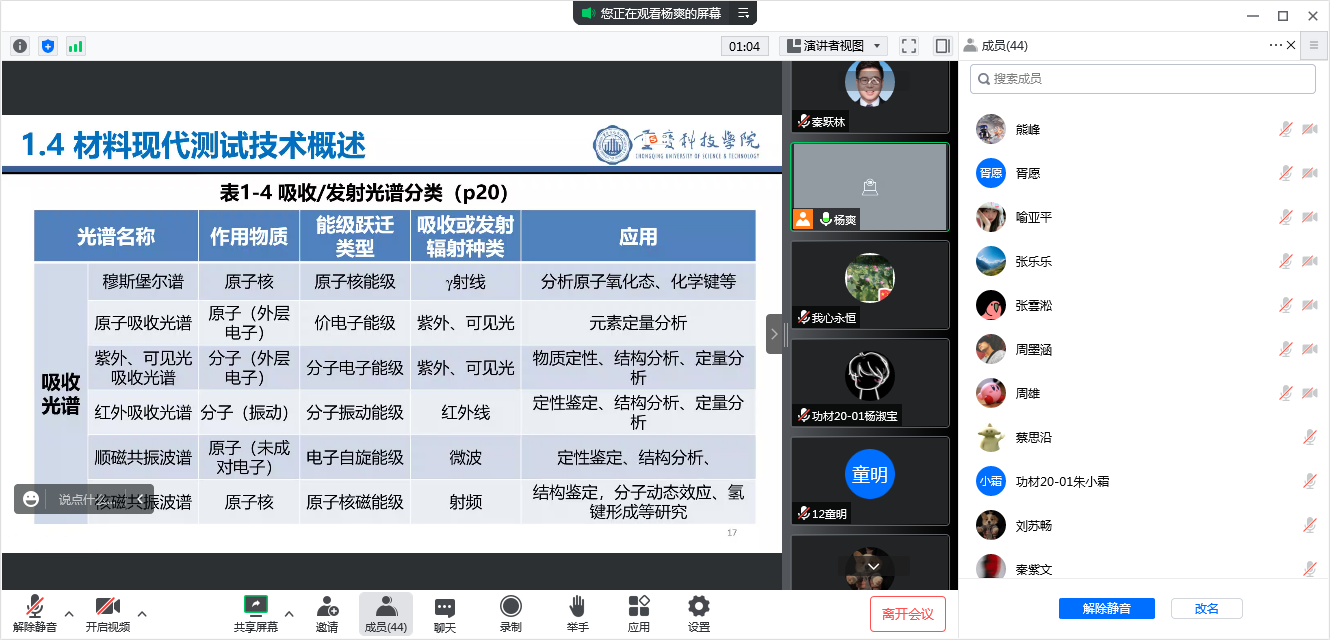Open the 演讲者视图 view dropdown

(x=833, y=46)
